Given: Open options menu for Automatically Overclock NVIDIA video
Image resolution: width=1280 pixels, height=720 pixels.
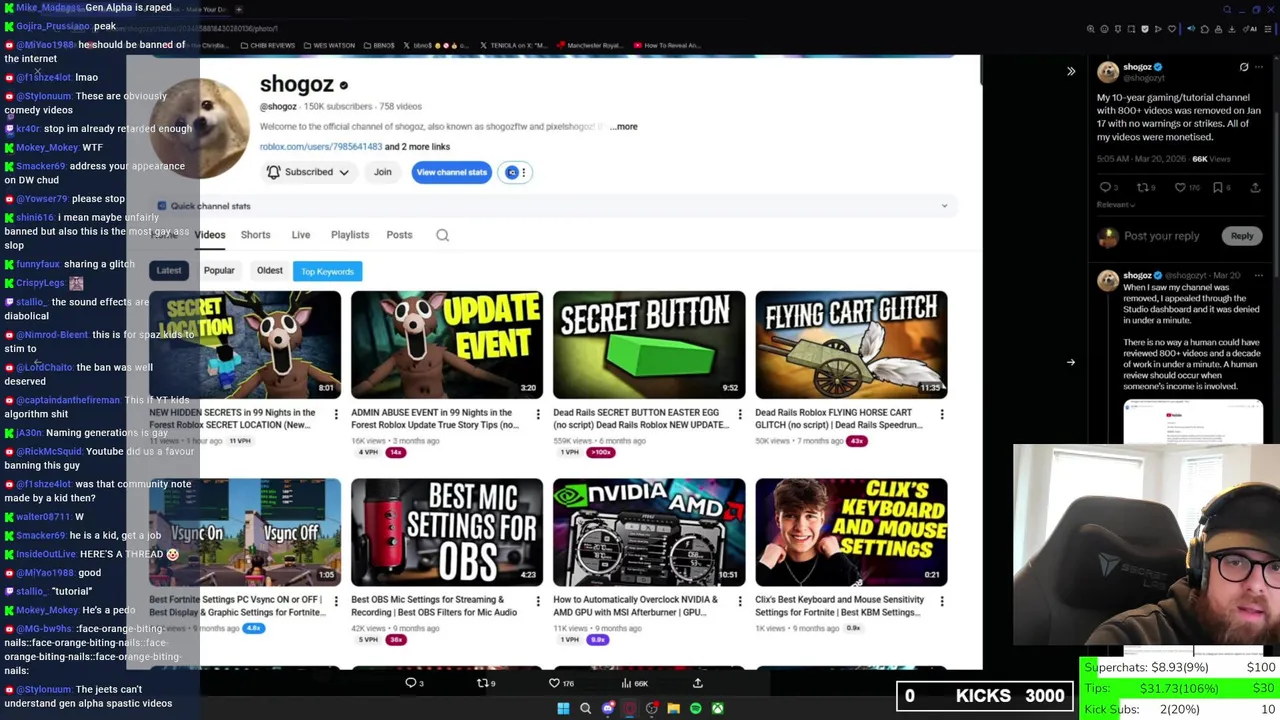Looking at the screenshot, I should [x=740, y=601].
